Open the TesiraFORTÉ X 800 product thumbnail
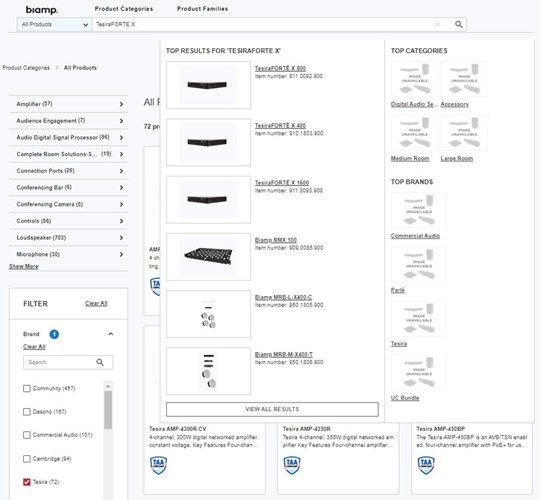Image resolution: width=540 pixels, height=500 pixels. tap(208, 85)
